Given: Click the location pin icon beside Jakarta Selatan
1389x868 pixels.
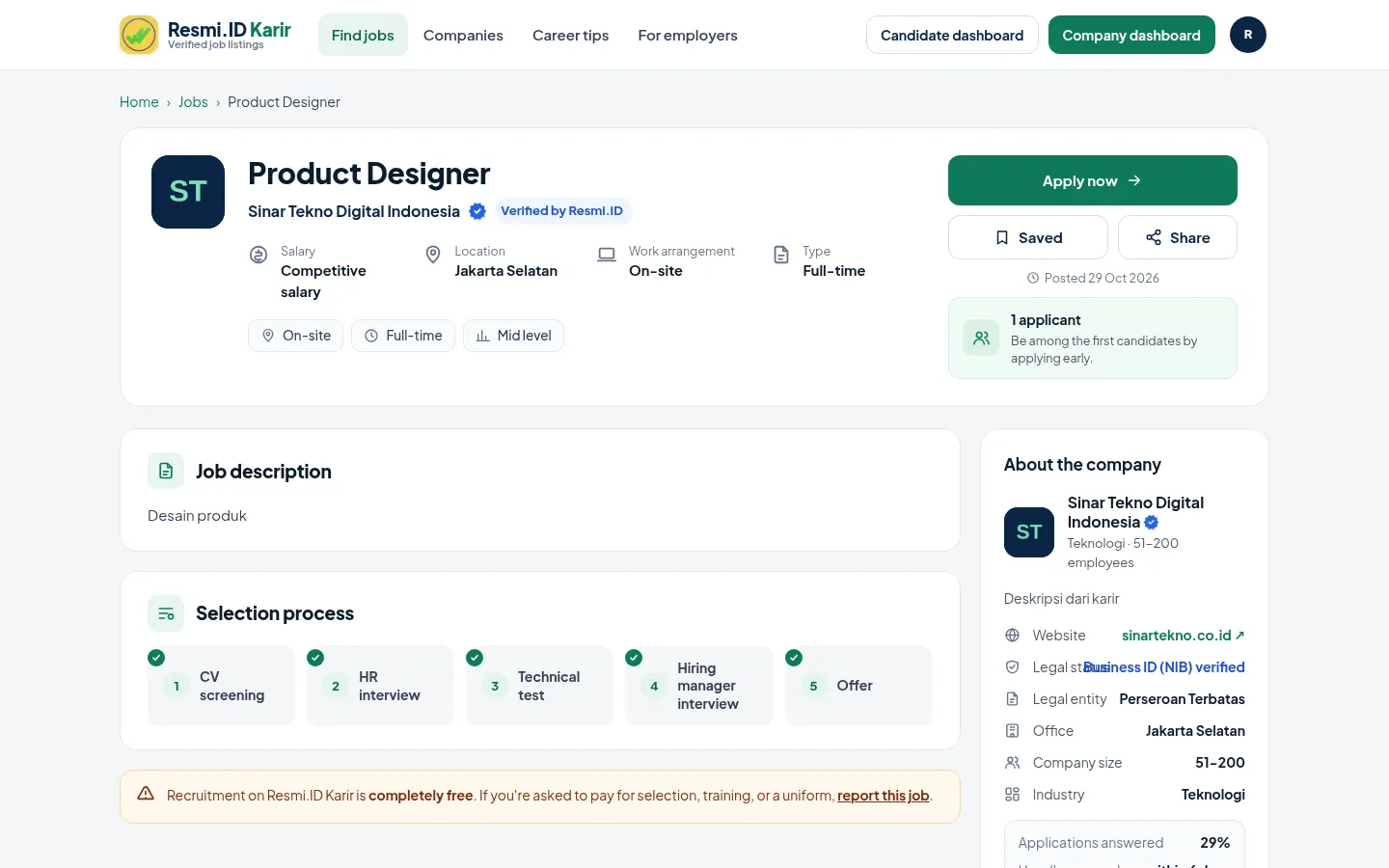Looking at the screenshot, I should click(433, 254).
